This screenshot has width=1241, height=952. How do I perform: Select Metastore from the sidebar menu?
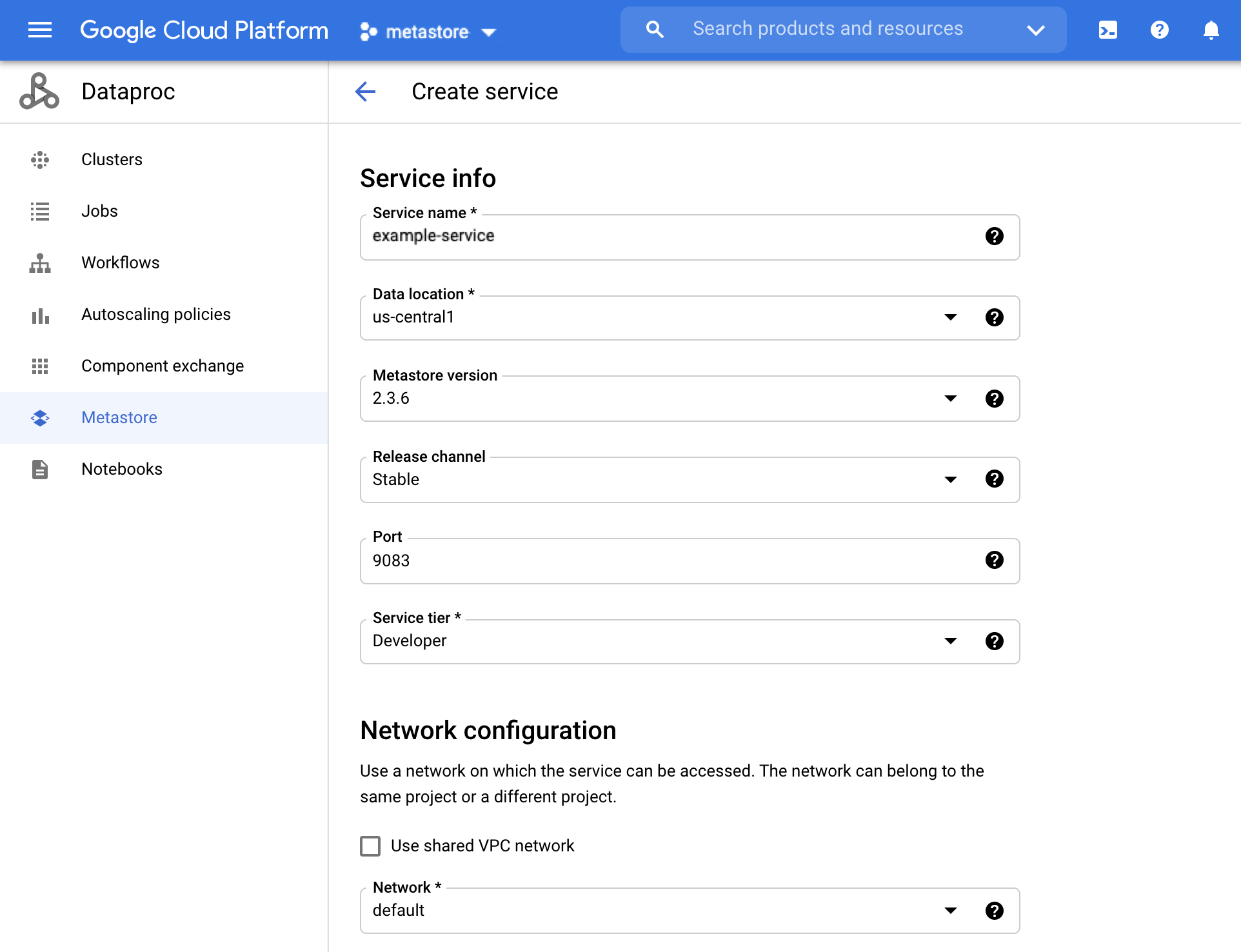(x=120, y=417)
